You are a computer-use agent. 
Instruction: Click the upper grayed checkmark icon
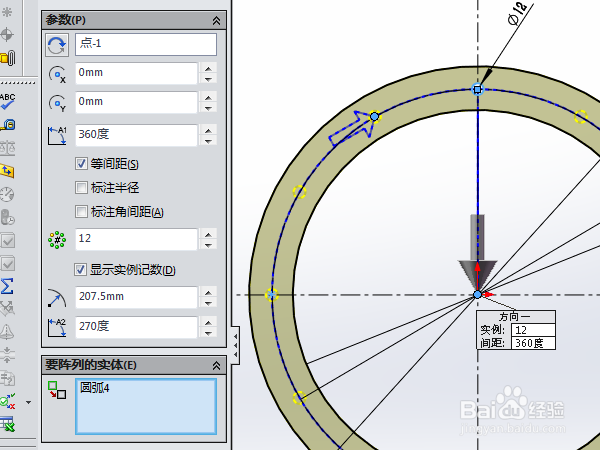7,241
